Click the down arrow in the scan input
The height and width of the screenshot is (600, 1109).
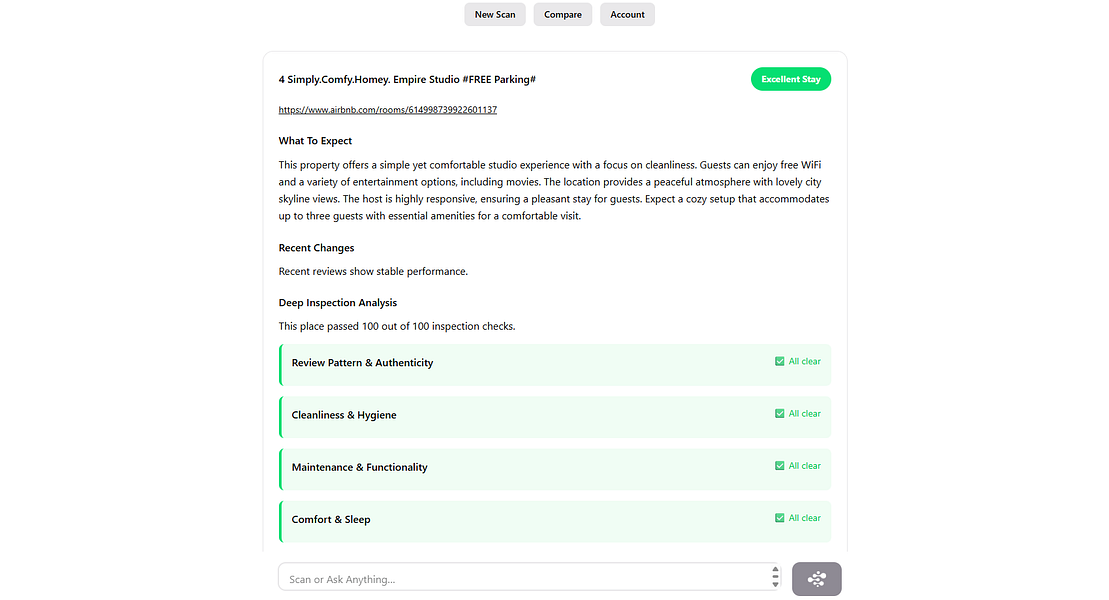(775, 584)
